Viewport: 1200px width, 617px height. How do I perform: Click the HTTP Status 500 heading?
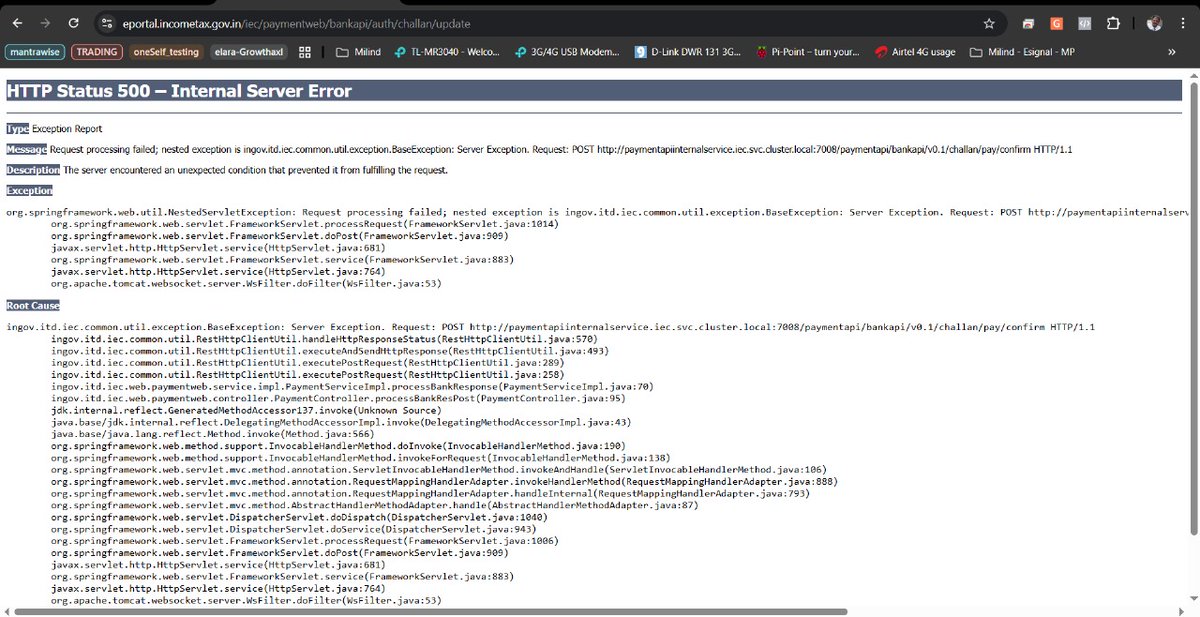tap(179, 91)
